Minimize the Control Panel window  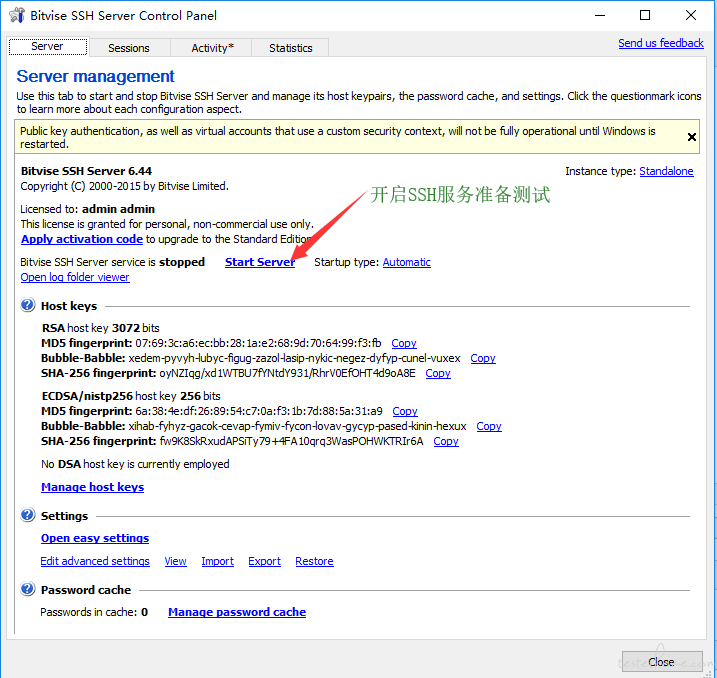coord(600,15)
